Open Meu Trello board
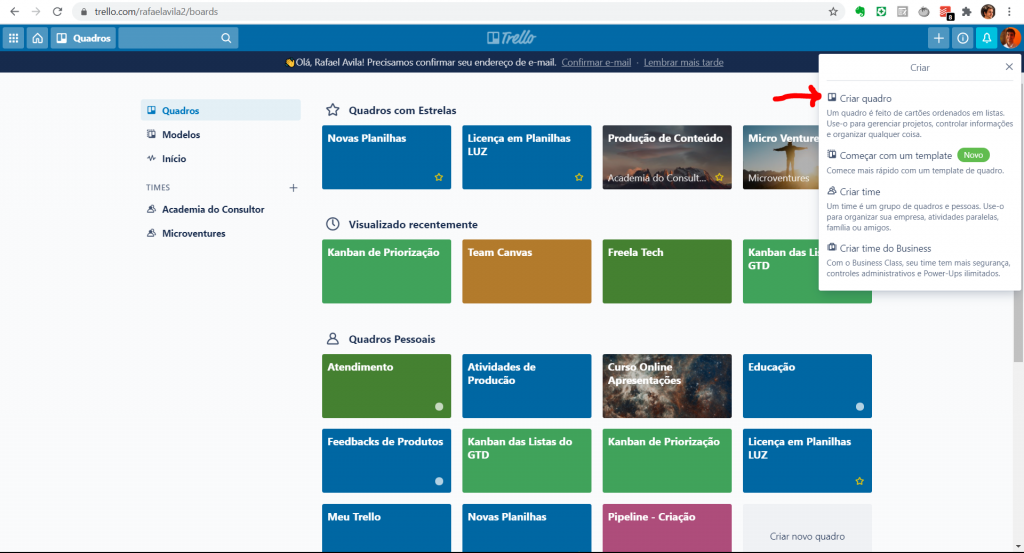The image size is (1024, 553). [386, 528]
